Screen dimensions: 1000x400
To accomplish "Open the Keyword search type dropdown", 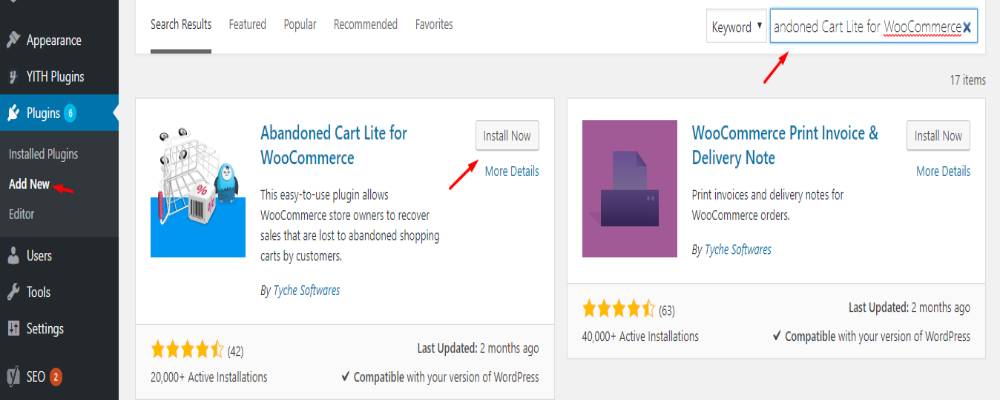I will [737, 27].
